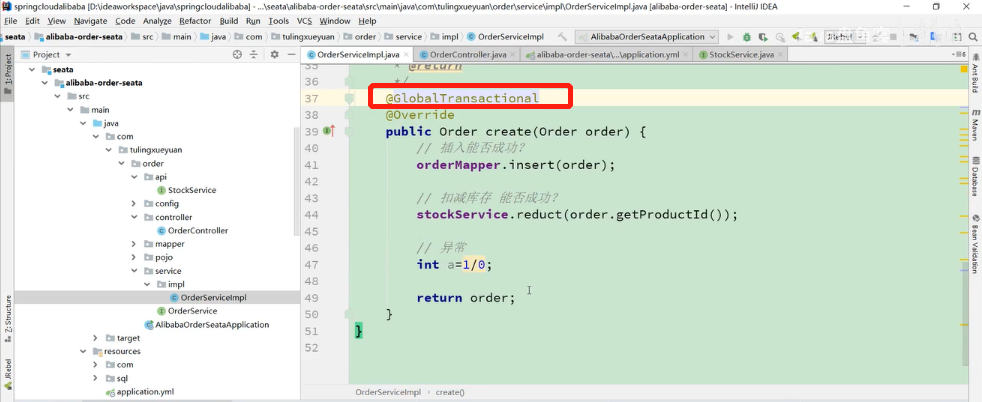Switch to the StockService.java editor tab

739,55
